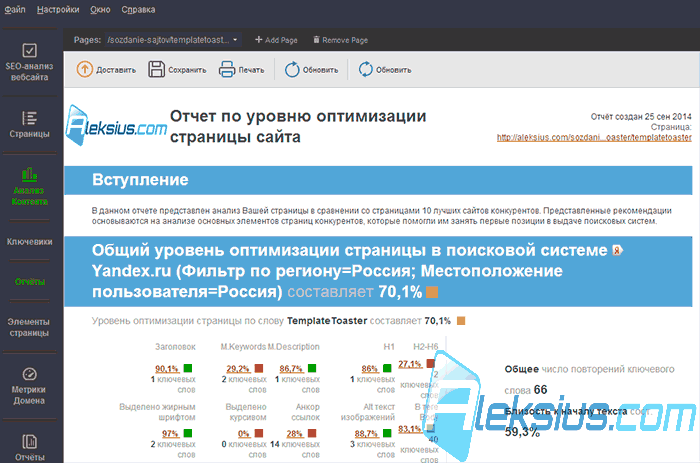Click the Add Page button
This screenshot has width=700, height=463.
[x=276, y=40]
